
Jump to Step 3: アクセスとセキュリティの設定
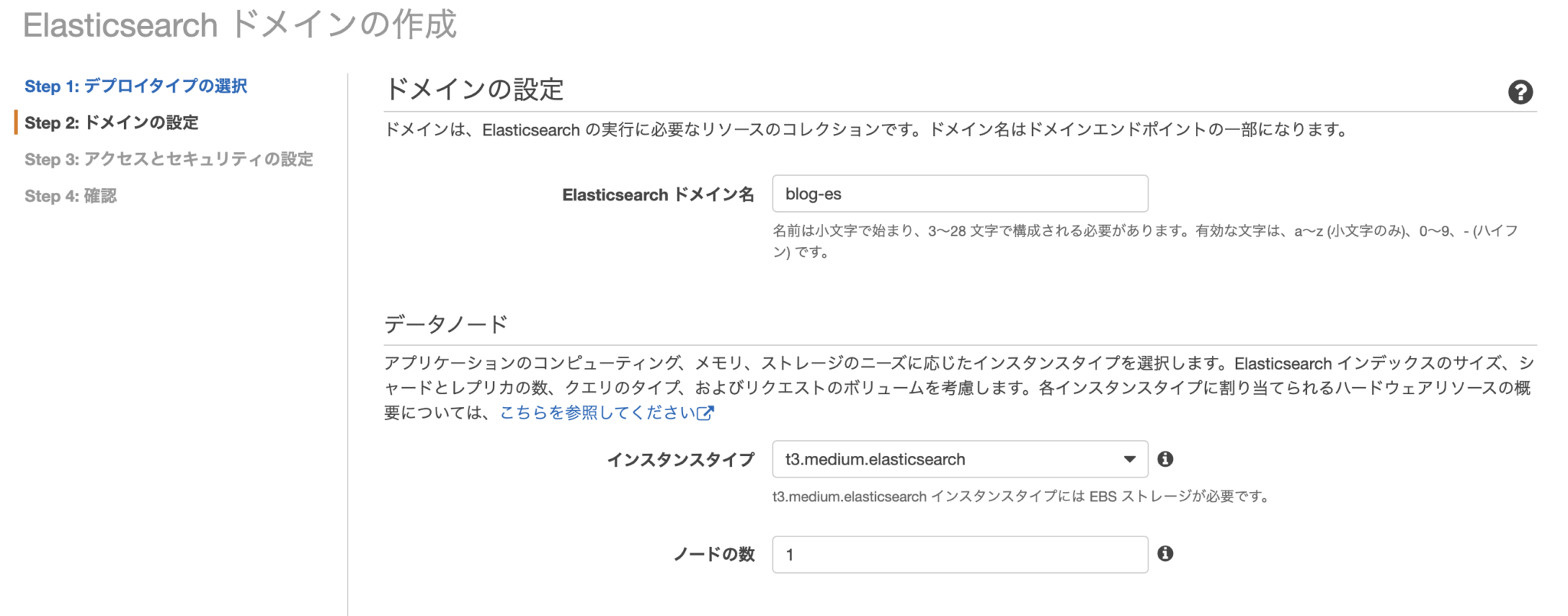click(x=168, y=159)
